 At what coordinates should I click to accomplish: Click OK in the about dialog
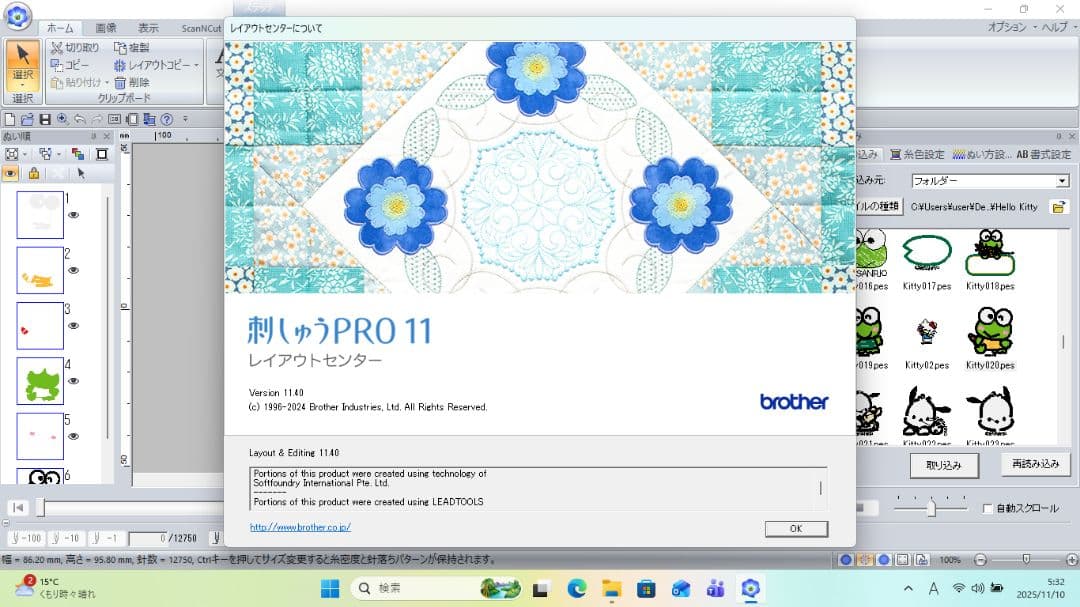pyautogui.click(x=796, y=528)
